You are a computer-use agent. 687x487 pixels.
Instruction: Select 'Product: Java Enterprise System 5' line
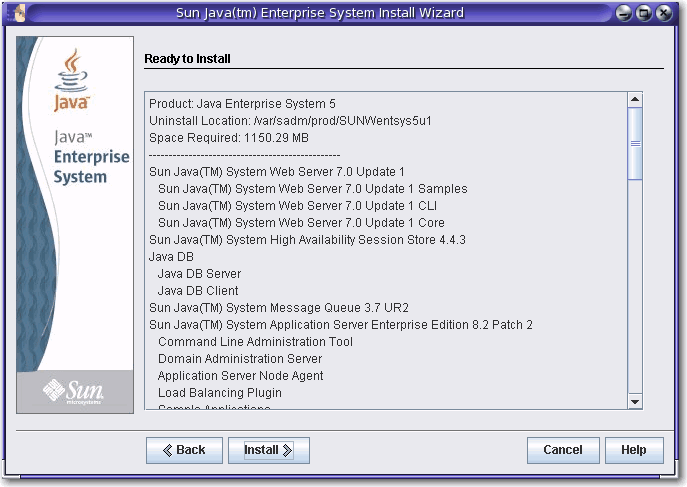[242, 104]
